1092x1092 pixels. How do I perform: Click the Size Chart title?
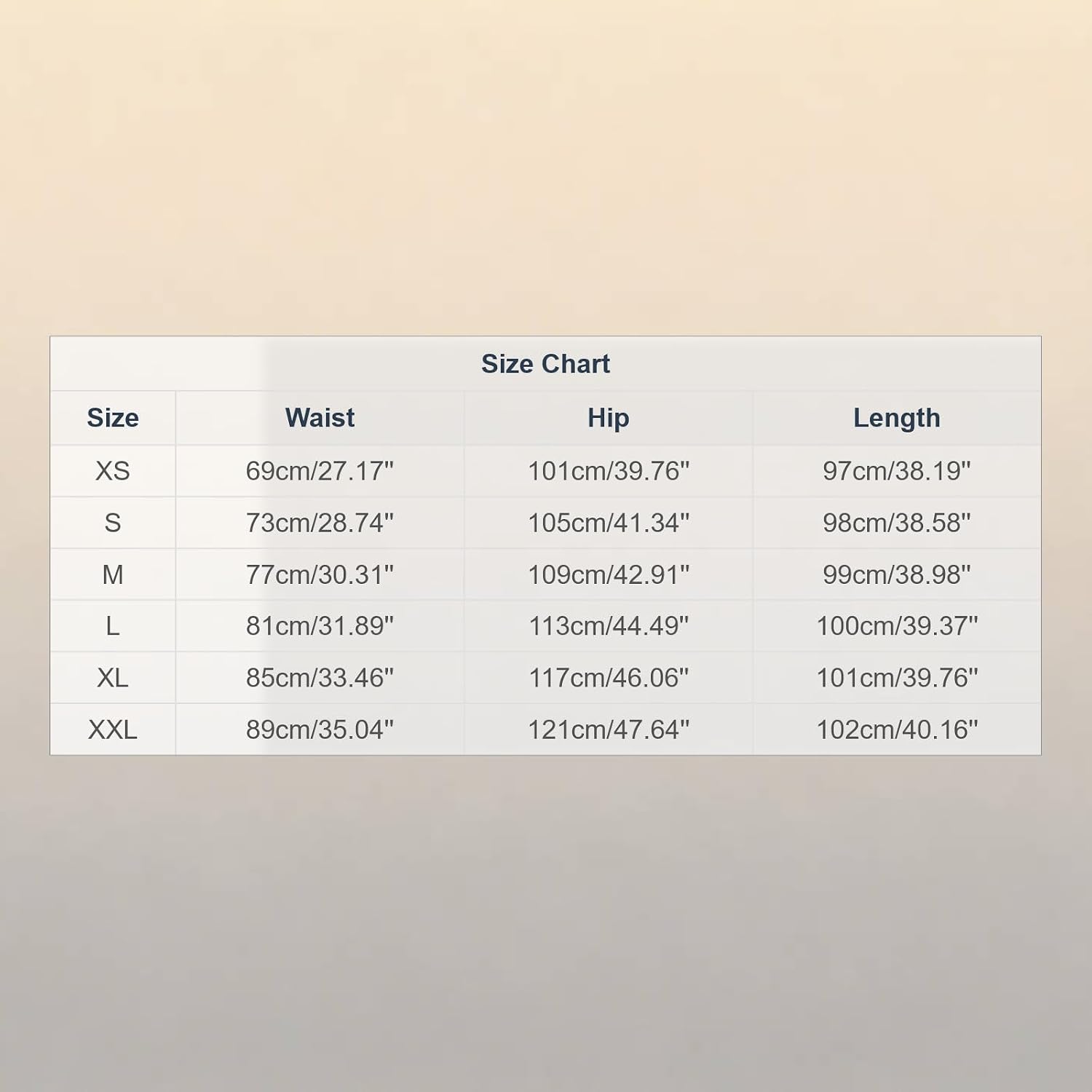545,364
